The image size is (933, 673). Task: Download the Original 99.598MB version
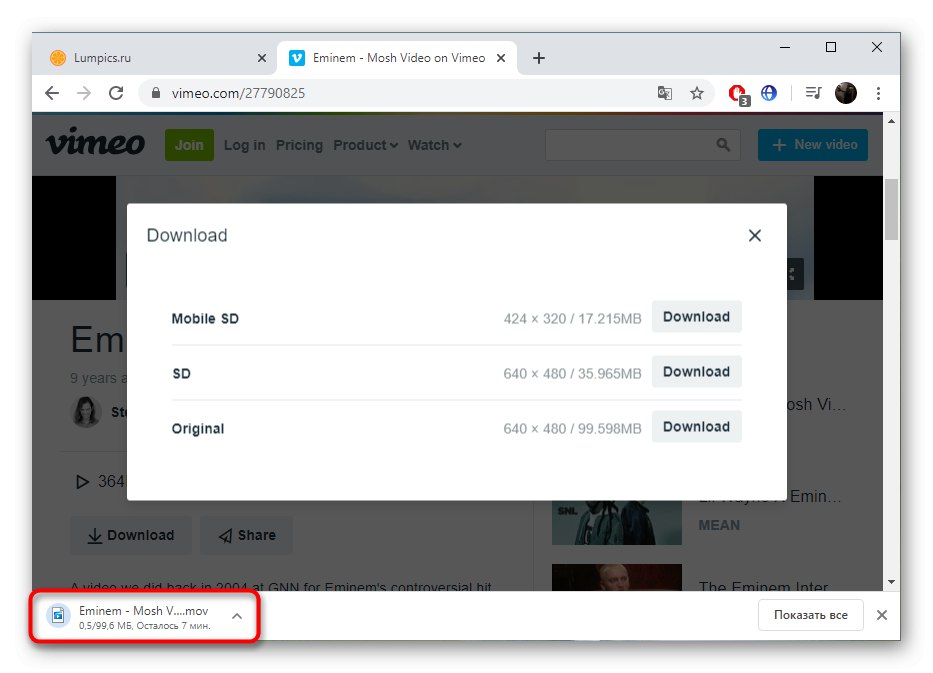click(x=697, y=427)
